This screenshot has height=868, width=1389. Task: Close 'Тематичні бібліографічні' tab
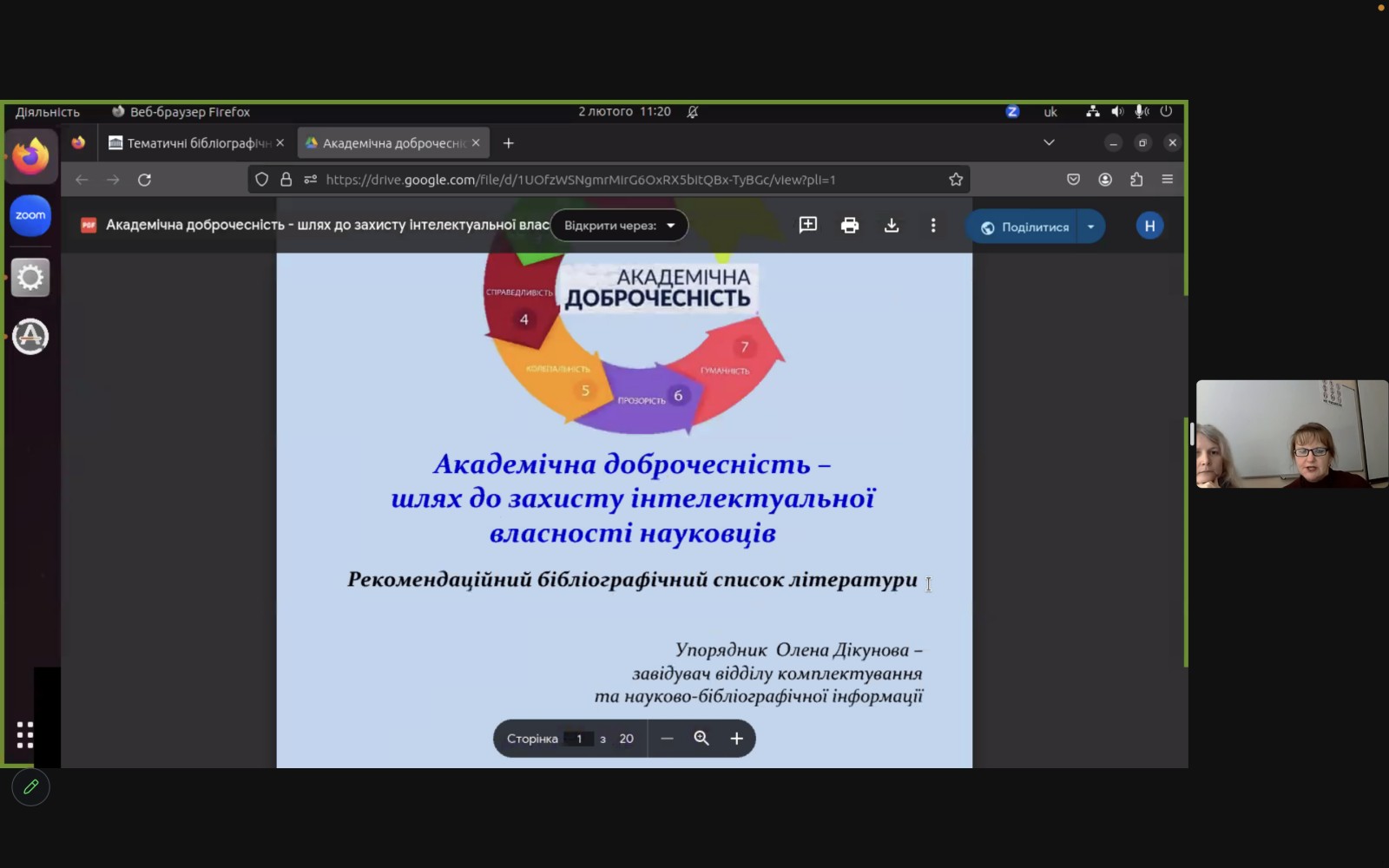pyautogui.click(x=280, y=143)
